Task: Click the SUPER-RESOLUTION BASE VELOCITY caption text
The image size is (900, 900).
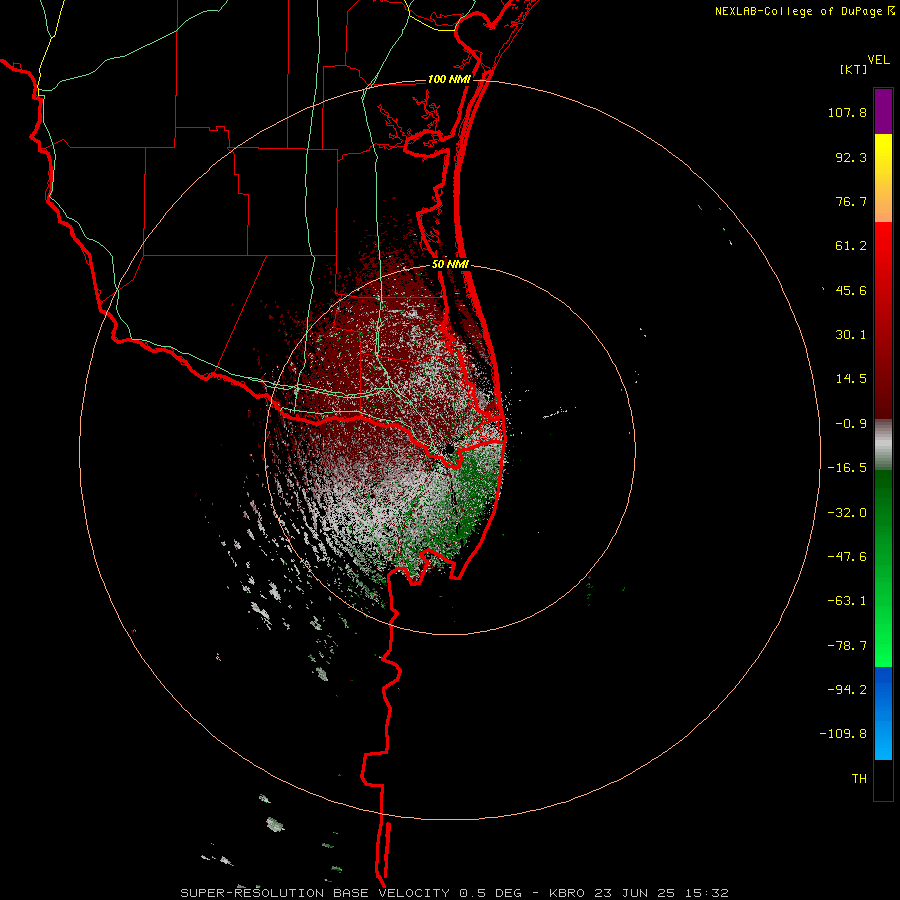Action: 315,893
